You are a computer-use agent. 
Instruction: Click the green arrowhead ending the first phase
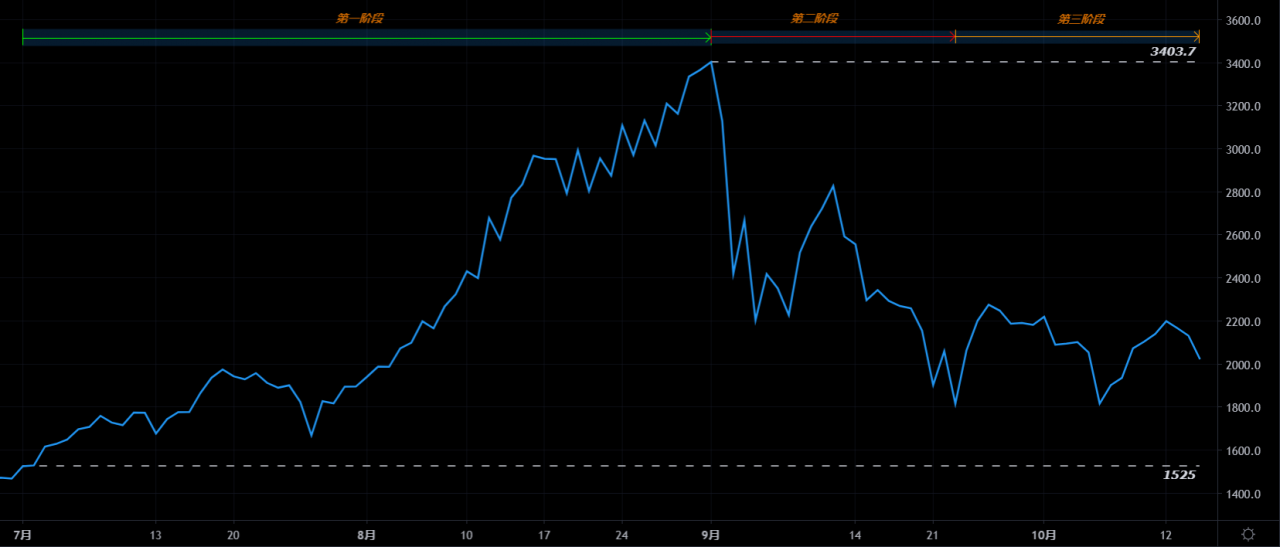coord(708,38)
